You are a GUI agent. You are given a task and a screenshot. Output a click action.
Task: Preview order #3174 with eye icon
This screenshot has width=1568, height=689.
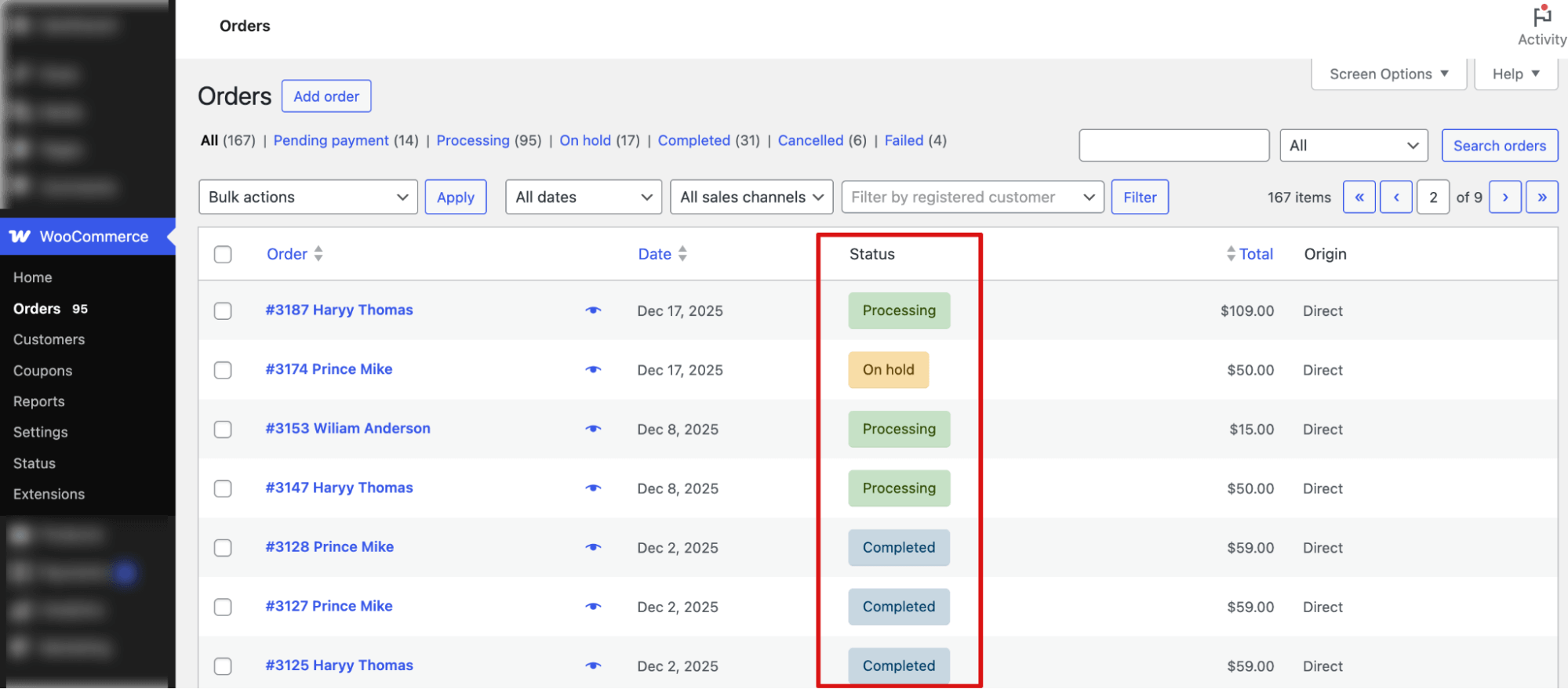coord(593,370)
